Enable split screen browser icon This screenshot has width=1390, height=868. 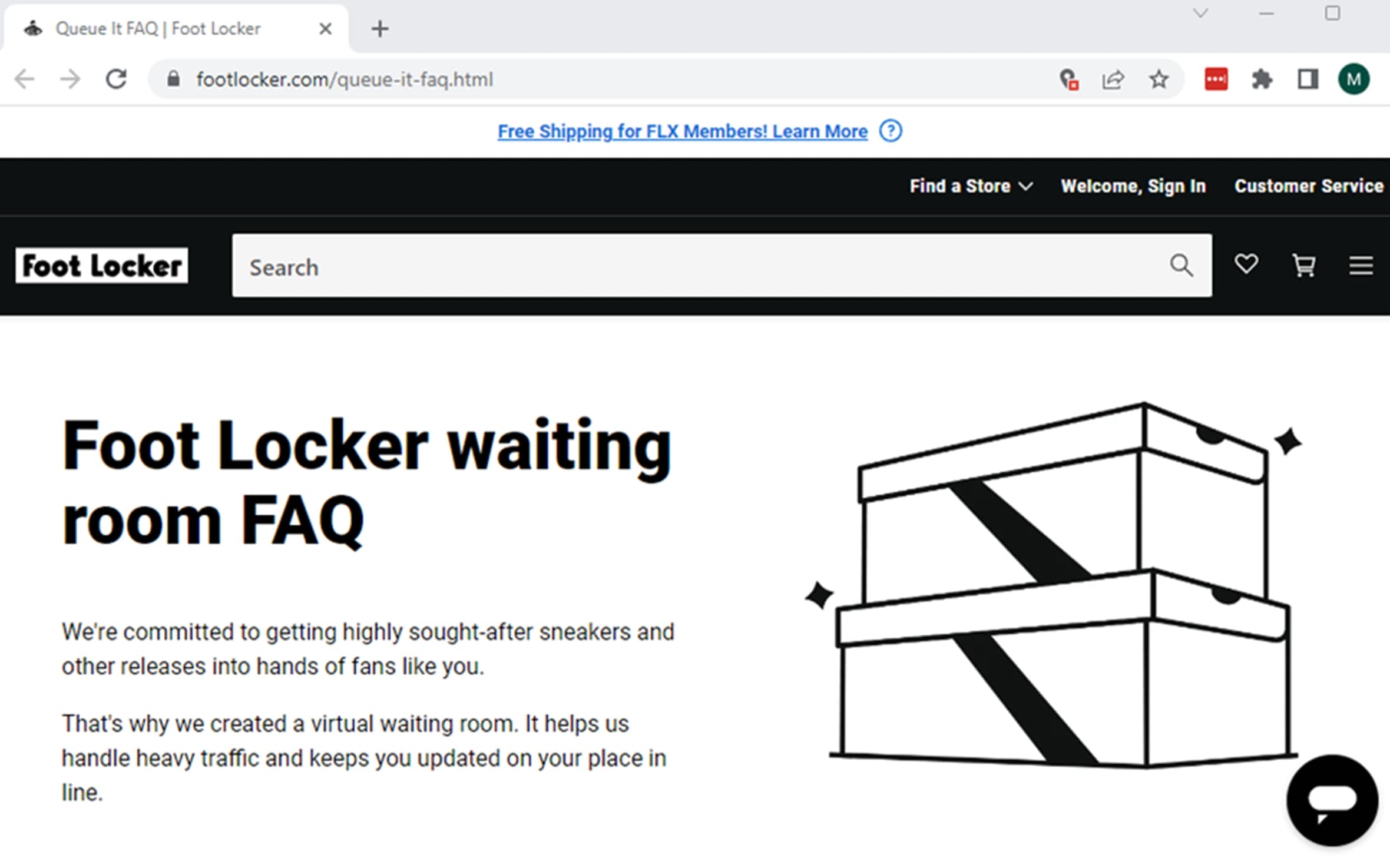[x=1308, y=79]
